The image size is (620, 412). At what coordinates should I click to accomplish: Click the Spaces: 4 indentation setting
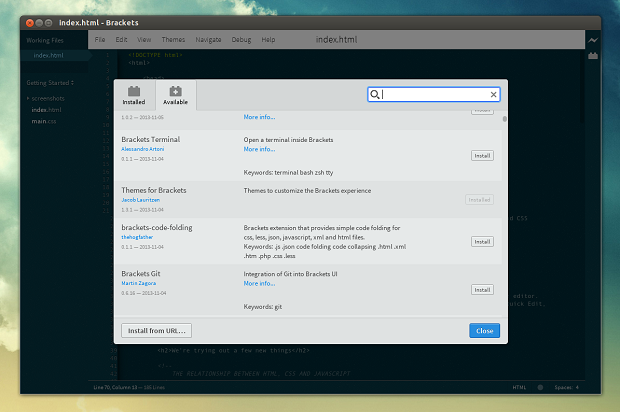tap(566, 387)
